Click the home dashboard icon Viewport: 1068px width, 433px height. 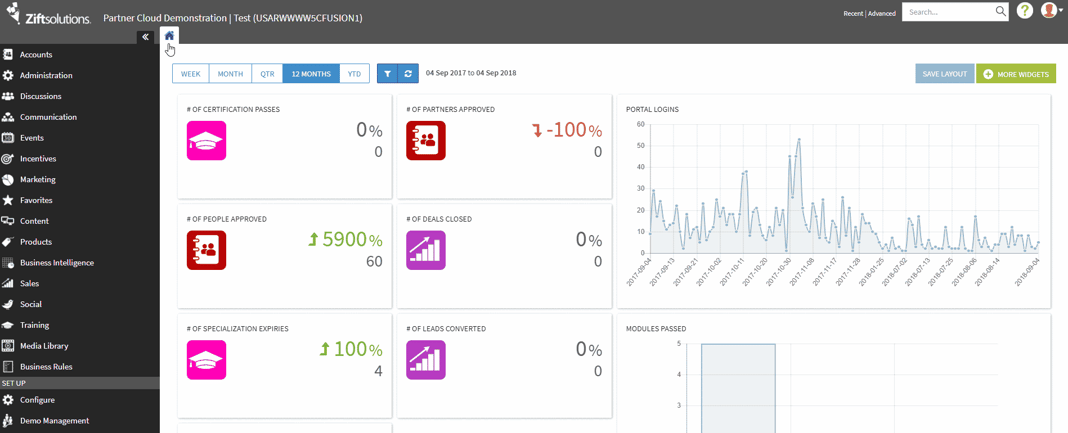169,36
